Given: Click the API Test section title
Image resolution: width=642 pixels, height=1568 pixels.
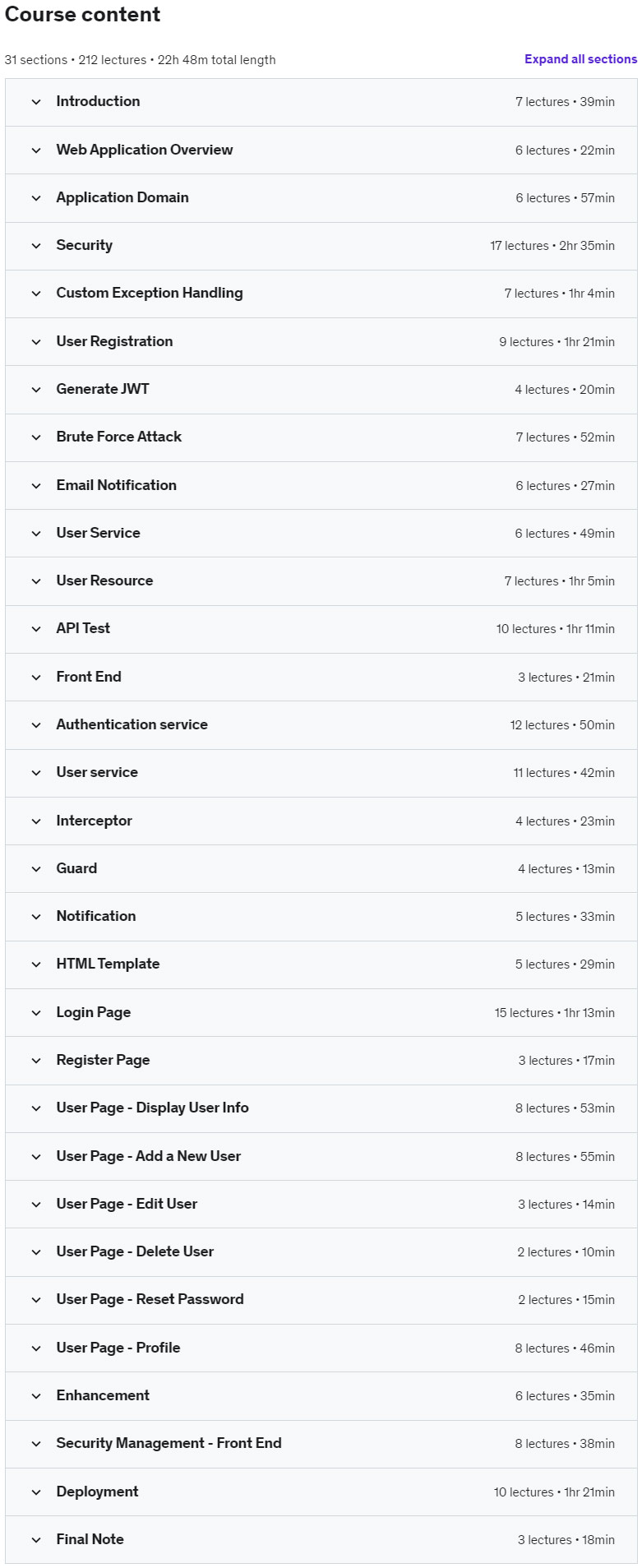Looking at the screenshot, I should coord(83,628).
